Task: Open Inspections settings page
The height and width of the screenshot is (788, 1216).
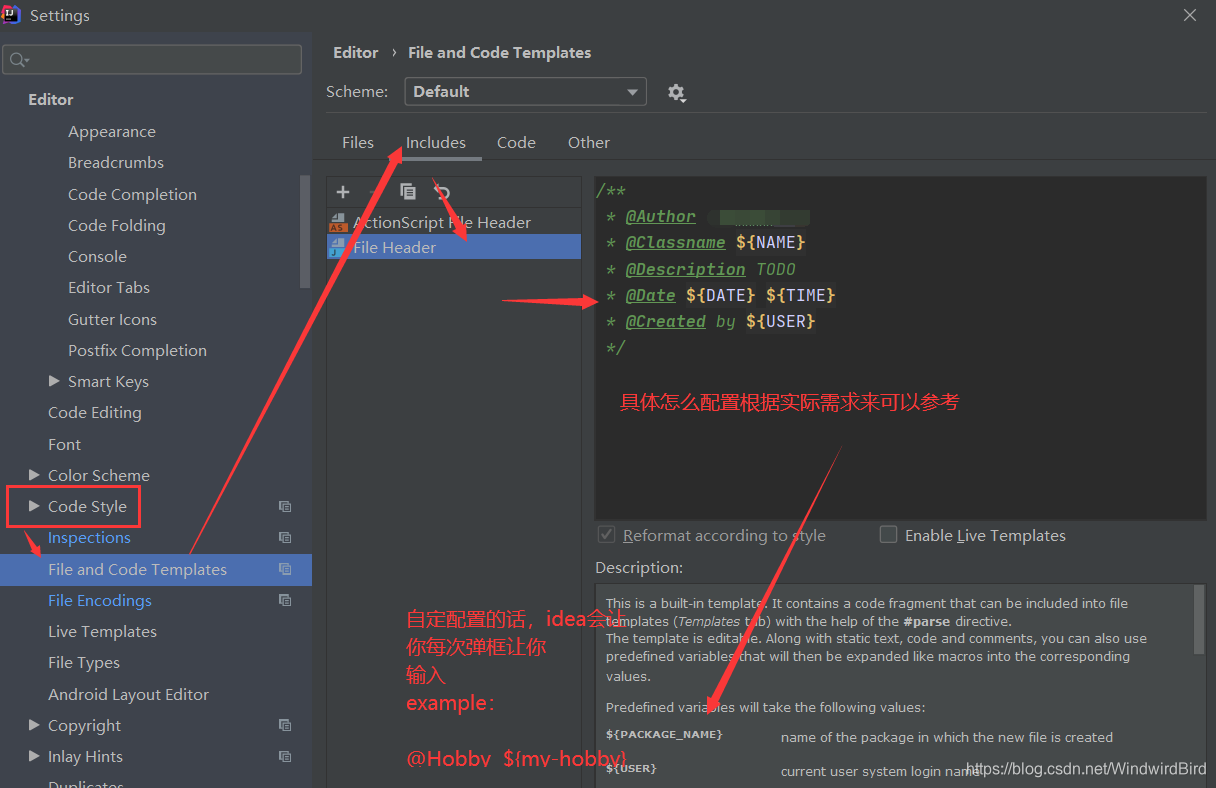Action: (89, 538)
